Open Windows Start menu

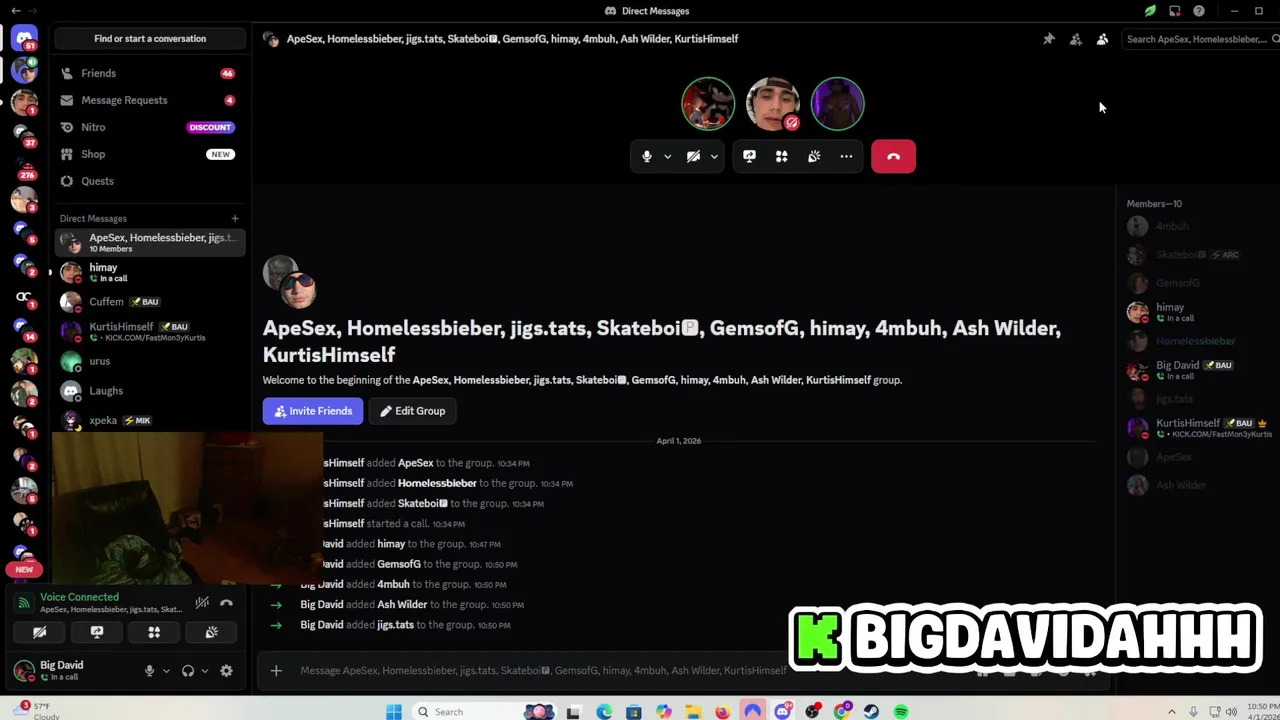tap(394, 712)
